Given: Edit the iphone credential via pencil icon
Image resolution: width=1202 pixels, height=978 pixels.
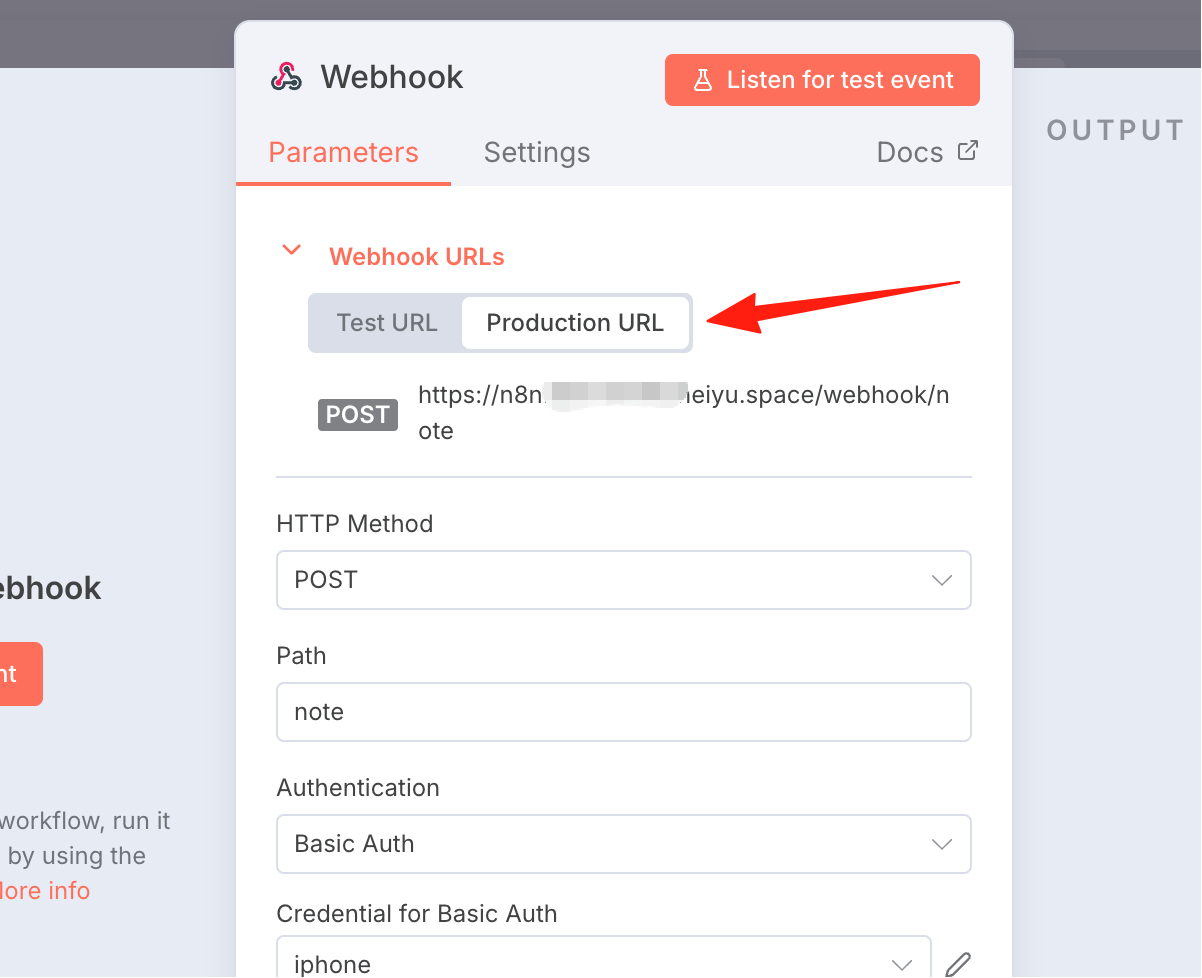Looking at the screenshot, I should click(x=958, y=964).
